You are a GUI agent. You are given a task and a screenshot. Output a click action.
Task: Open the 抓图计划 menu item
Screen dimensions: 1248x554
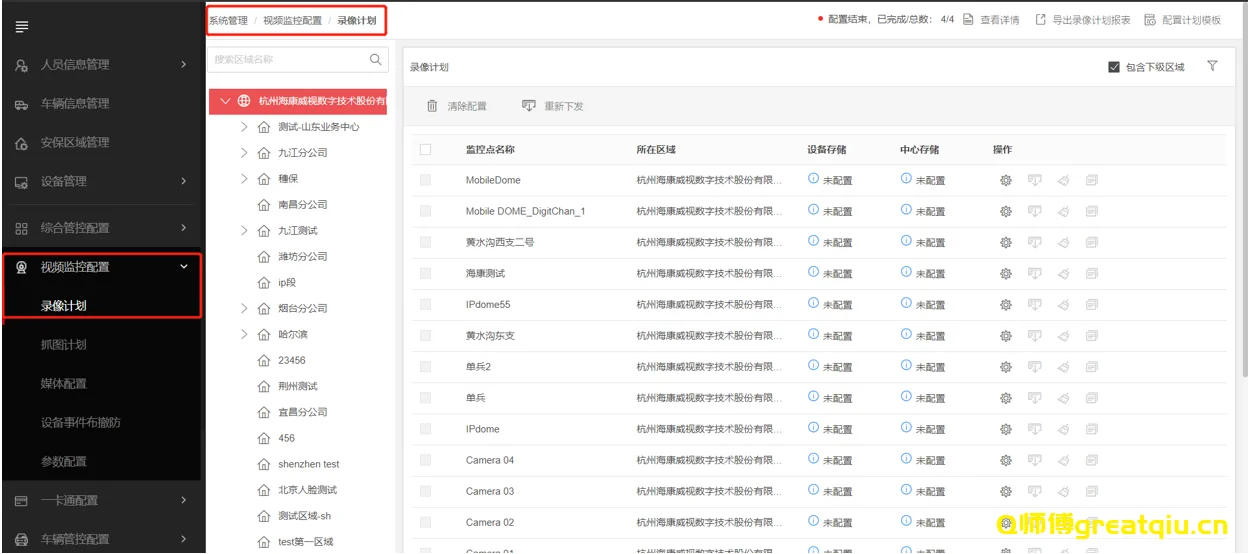tap(64, 345)
